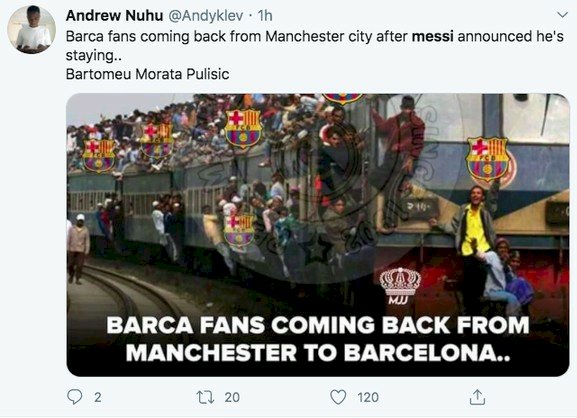Open the train meme image

click(318, 235)
